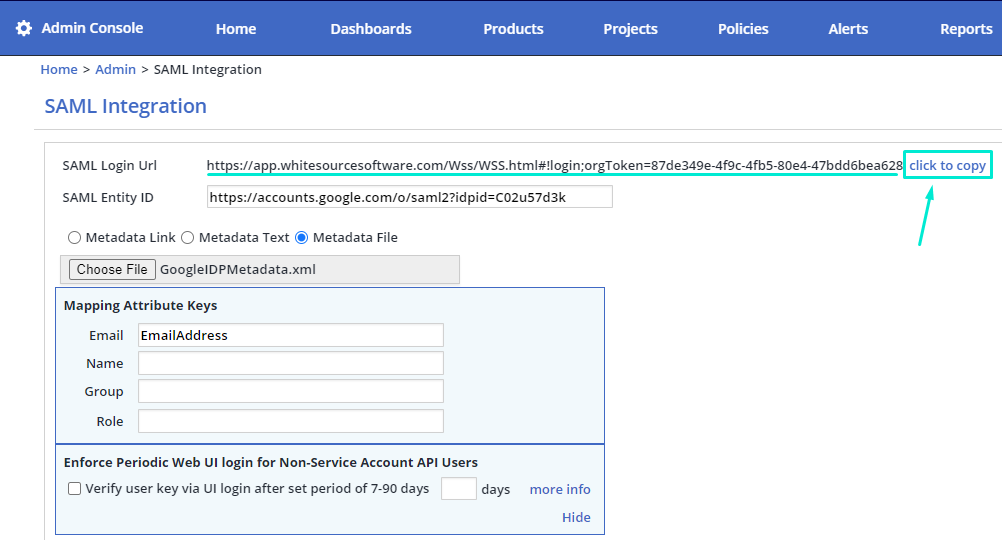Click the Email mapping attribute field
The image size is (1002, 540).
(x=290, y=335)
